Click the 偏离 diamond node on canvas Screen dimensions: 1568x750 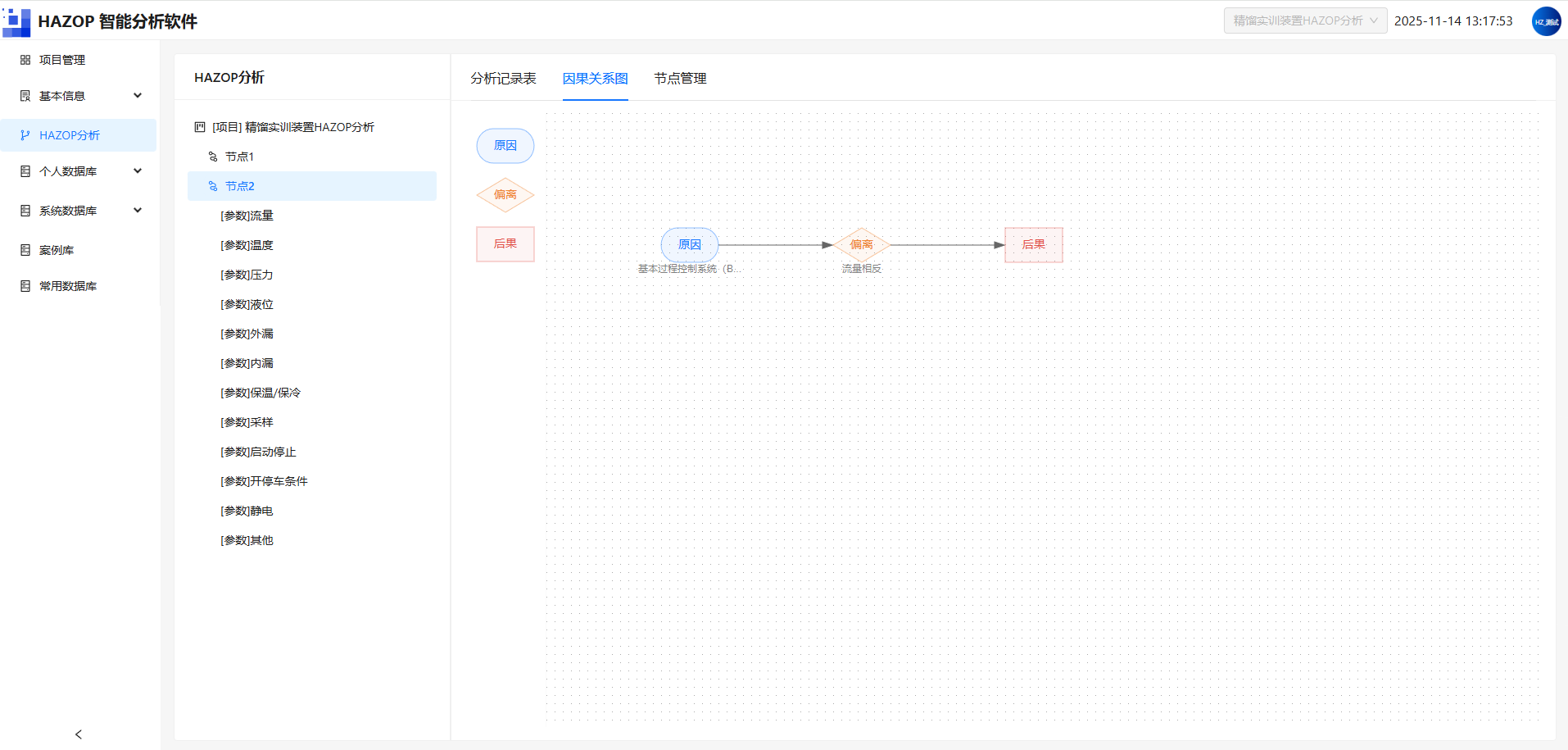point(862,244)
